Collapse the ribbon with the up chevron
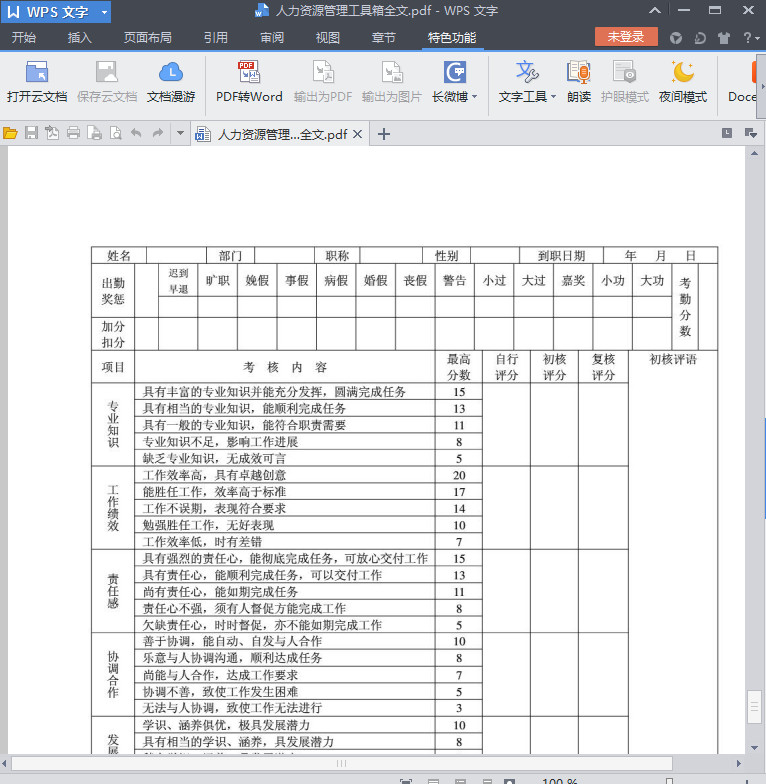 click(654, 10)
